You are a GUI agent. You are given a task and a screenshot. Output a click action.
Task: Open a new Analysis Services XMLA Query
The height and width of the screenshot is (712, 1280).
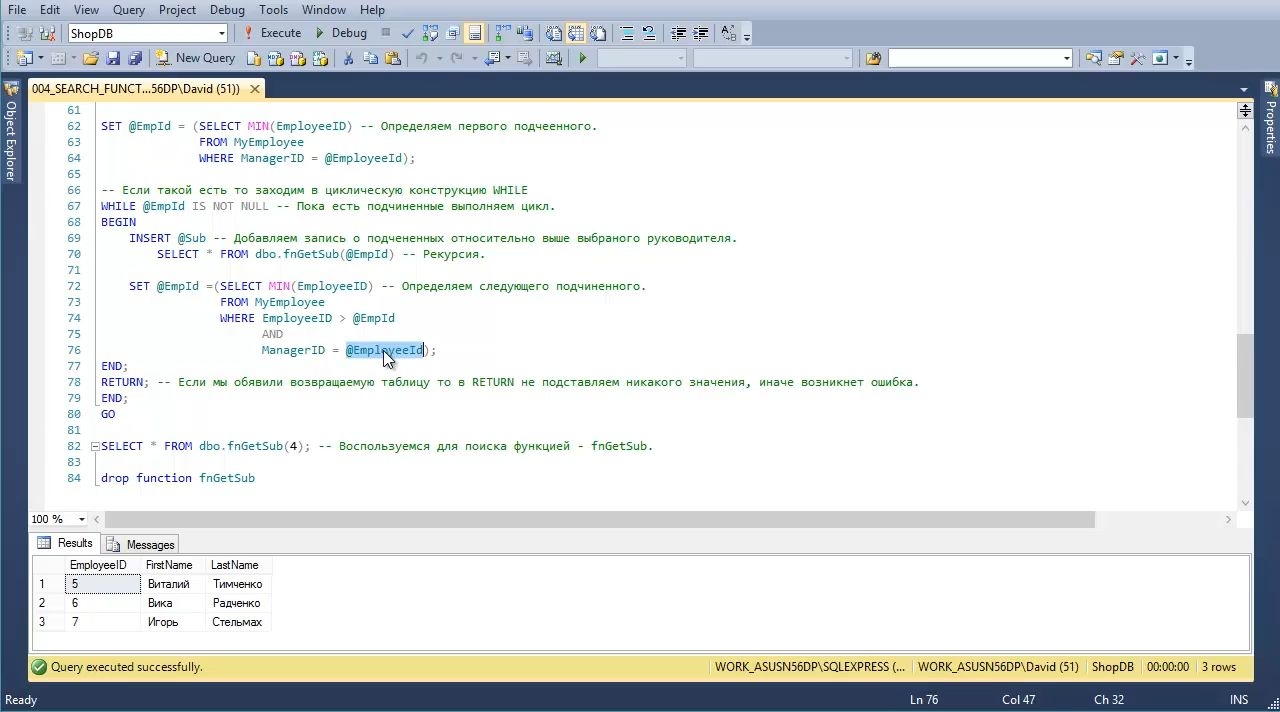click(320, 58)
